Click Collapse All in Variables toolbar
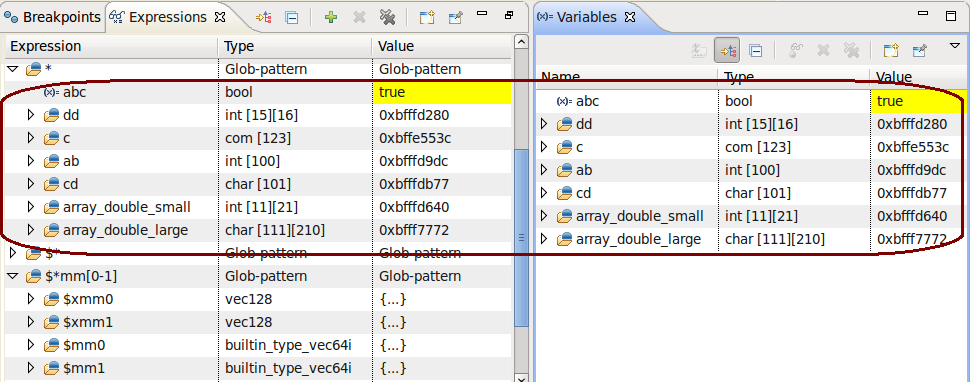This screenshot has height=382, width=970. (x=755, y=50)
